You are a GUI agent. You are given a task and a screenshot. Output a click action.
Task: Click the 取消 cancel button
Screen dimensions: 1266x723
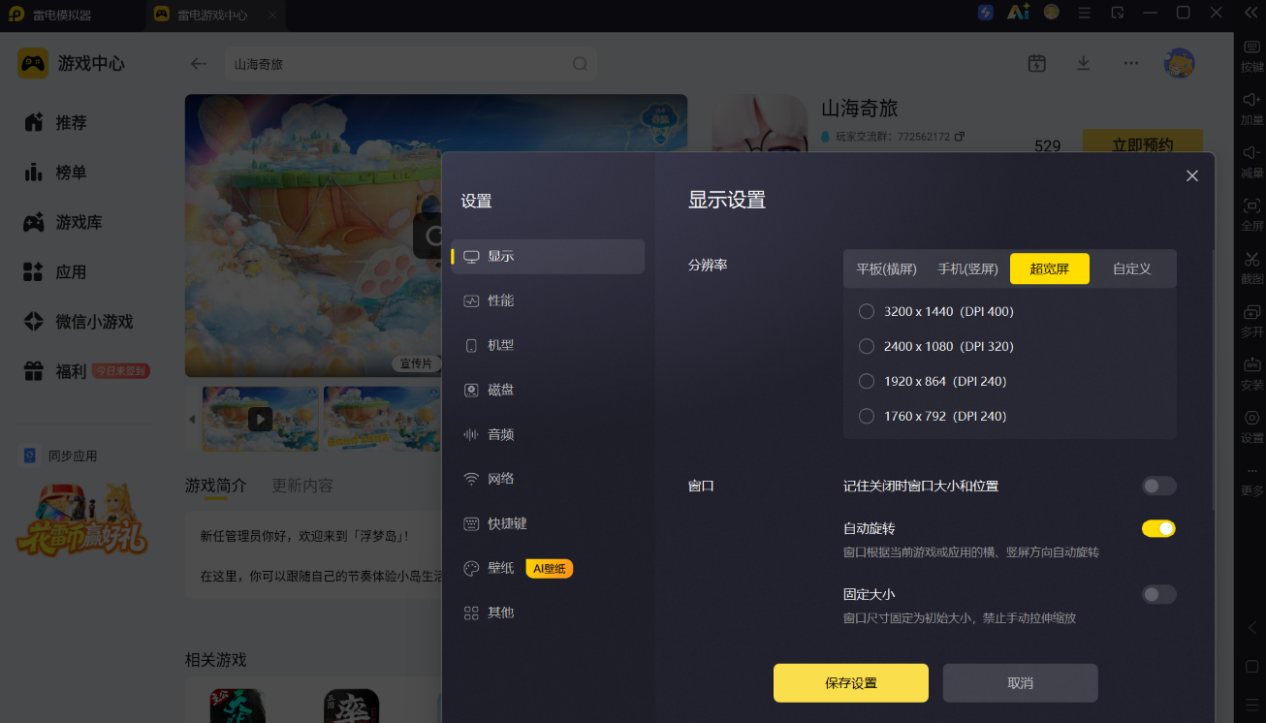[x=1020, y=683]
